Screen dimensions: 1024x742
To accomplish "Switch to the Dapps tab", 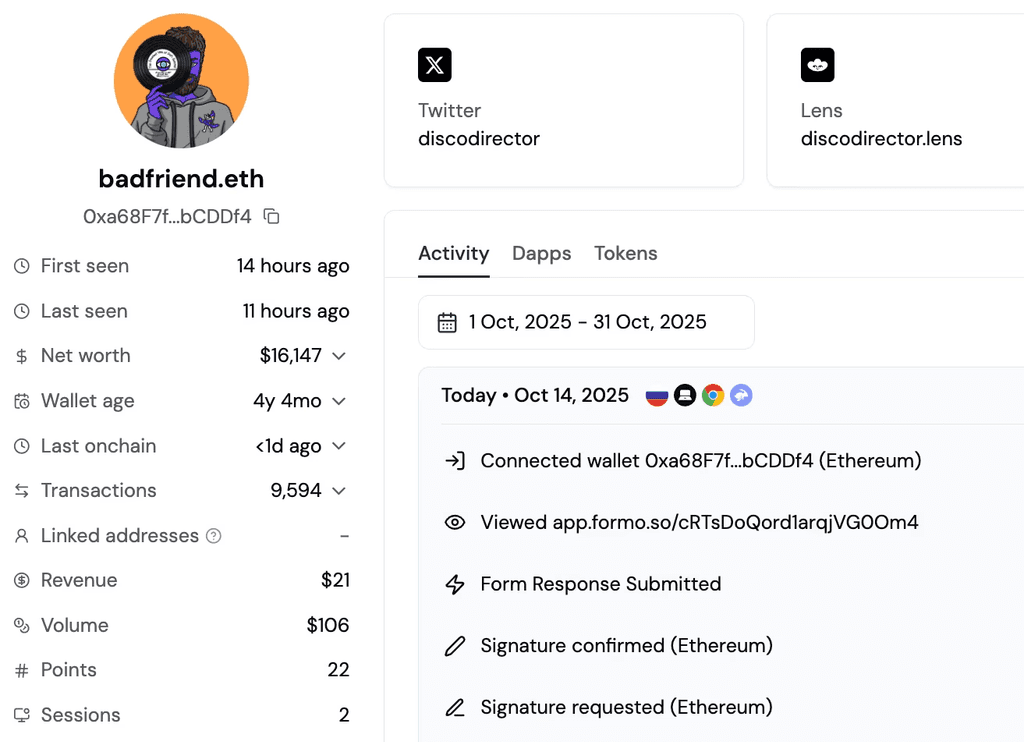I will [541, 254].
